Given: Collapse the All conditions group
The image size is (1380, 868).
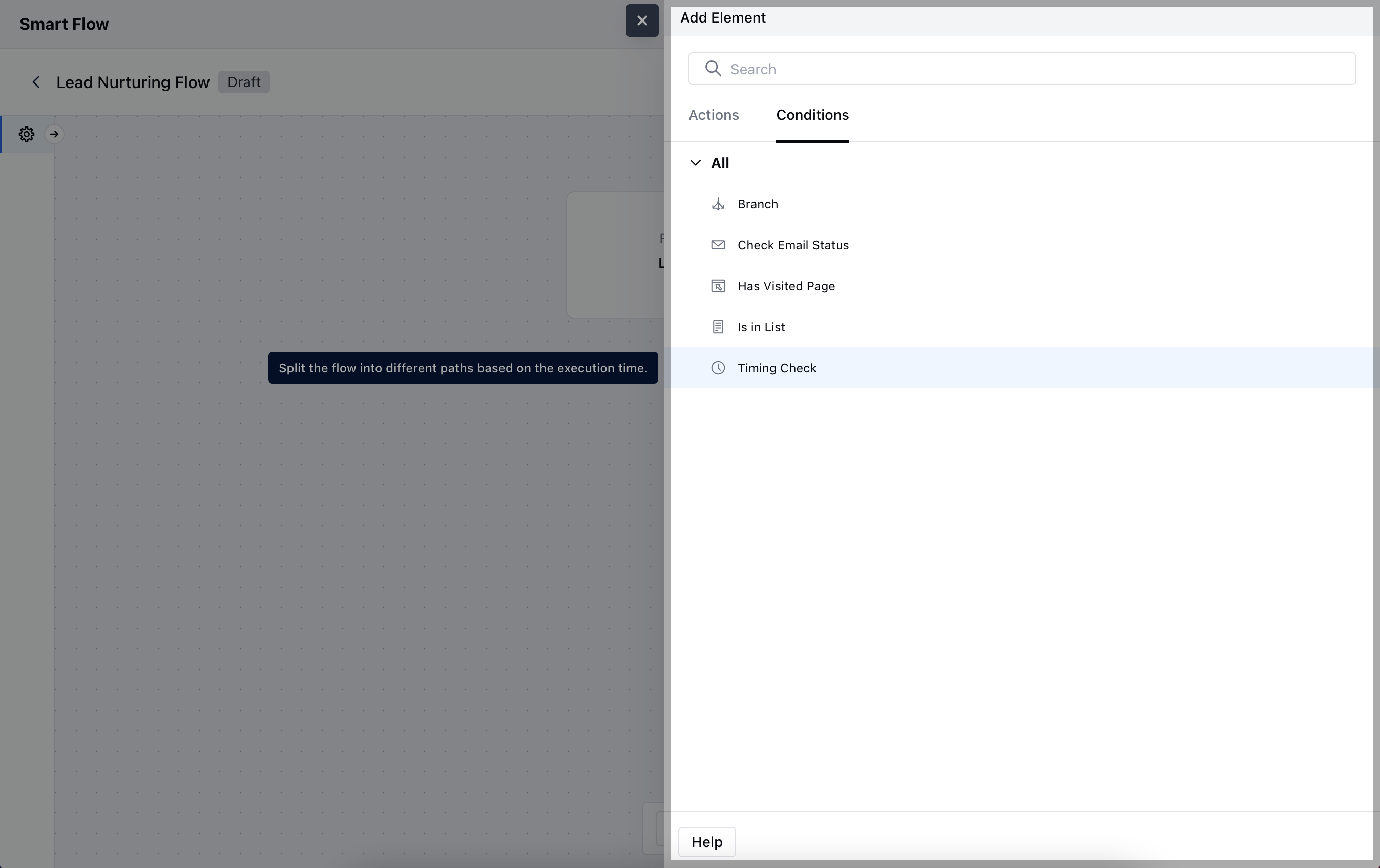Looking at the screenshot, I should (x=695, y=163).
